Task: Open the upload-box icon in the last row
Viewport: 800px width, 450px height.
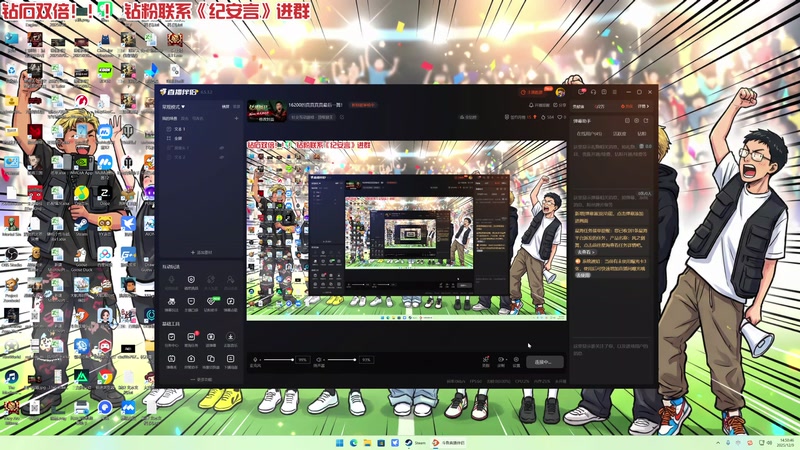Action: click(191, 359)
